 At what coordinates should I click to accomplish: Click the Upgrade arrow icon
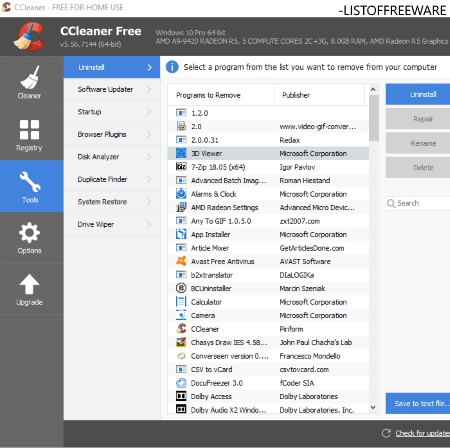tap(29, 284)
